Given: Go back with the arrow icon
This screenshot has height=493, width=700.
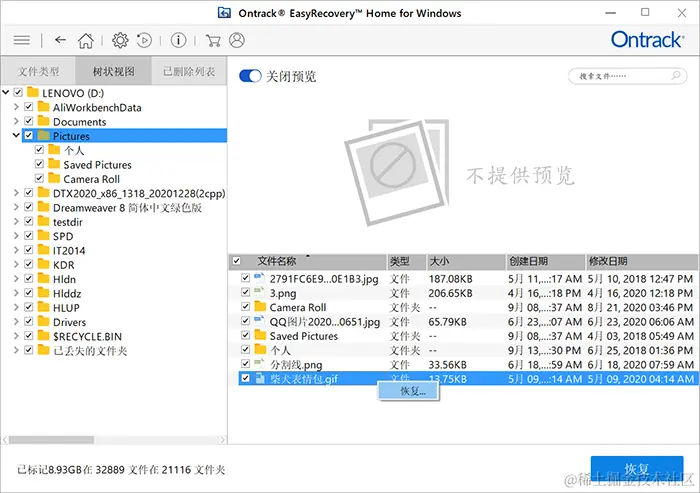Looking at the screenshot, I should point(60,40).
